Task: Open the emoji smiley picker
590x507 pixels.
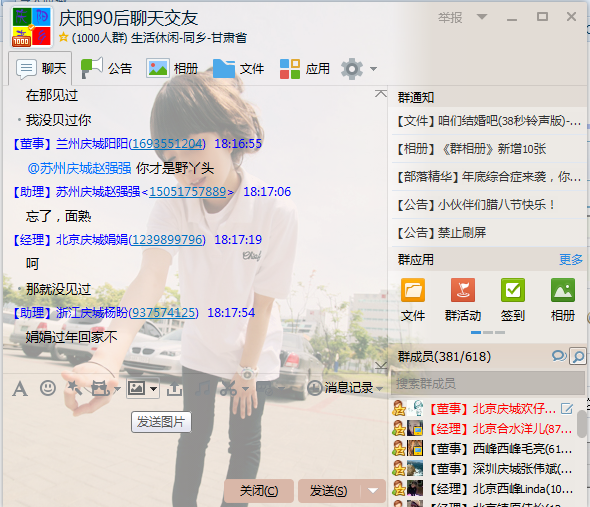Action: [x=48, y=388]
